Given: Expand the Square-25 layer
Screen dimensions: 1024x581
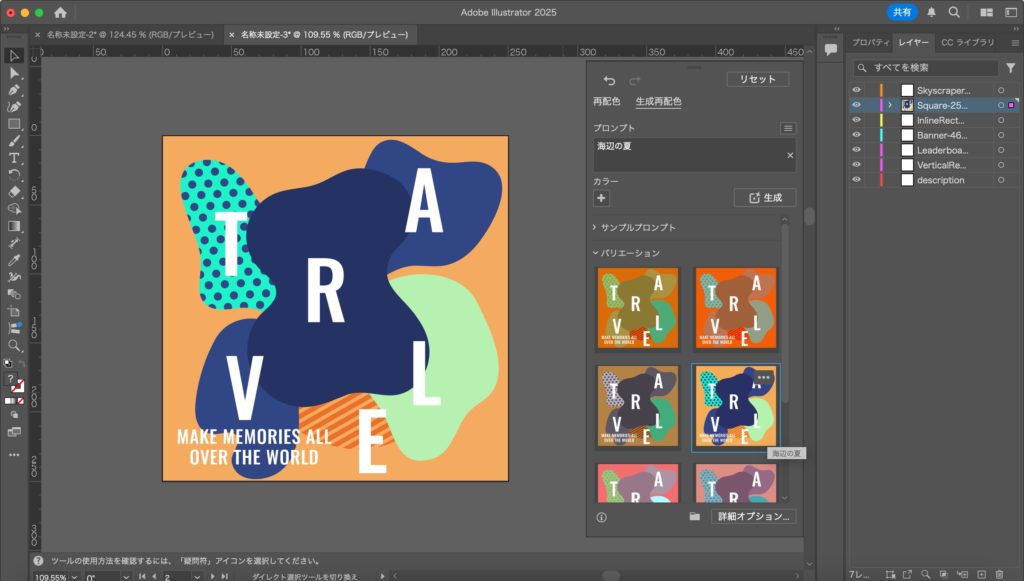Looking at the screenshot, I should click(x=889, y=105).
